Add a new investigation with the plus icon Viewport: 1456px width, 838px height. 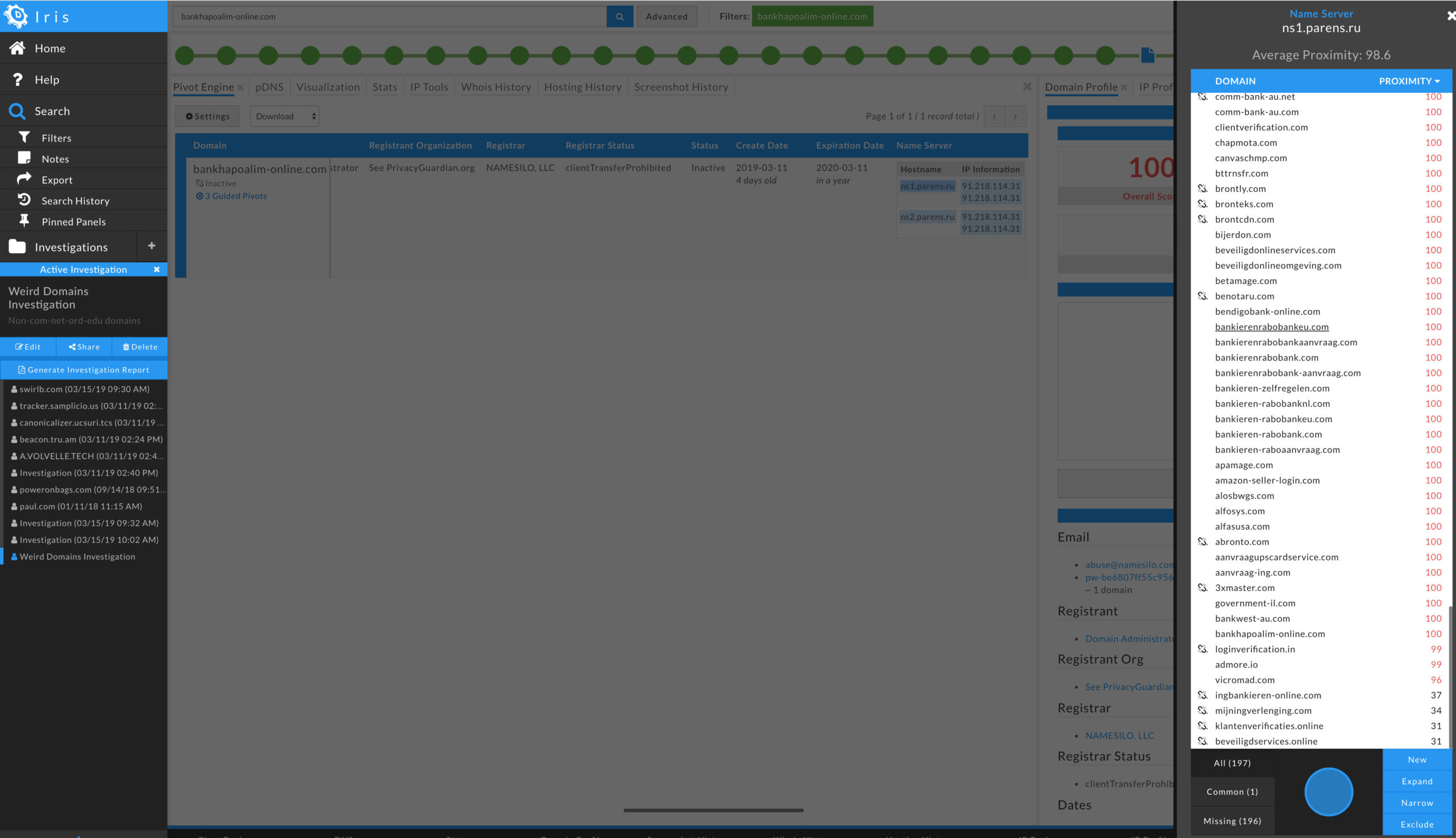pos(151,246)
